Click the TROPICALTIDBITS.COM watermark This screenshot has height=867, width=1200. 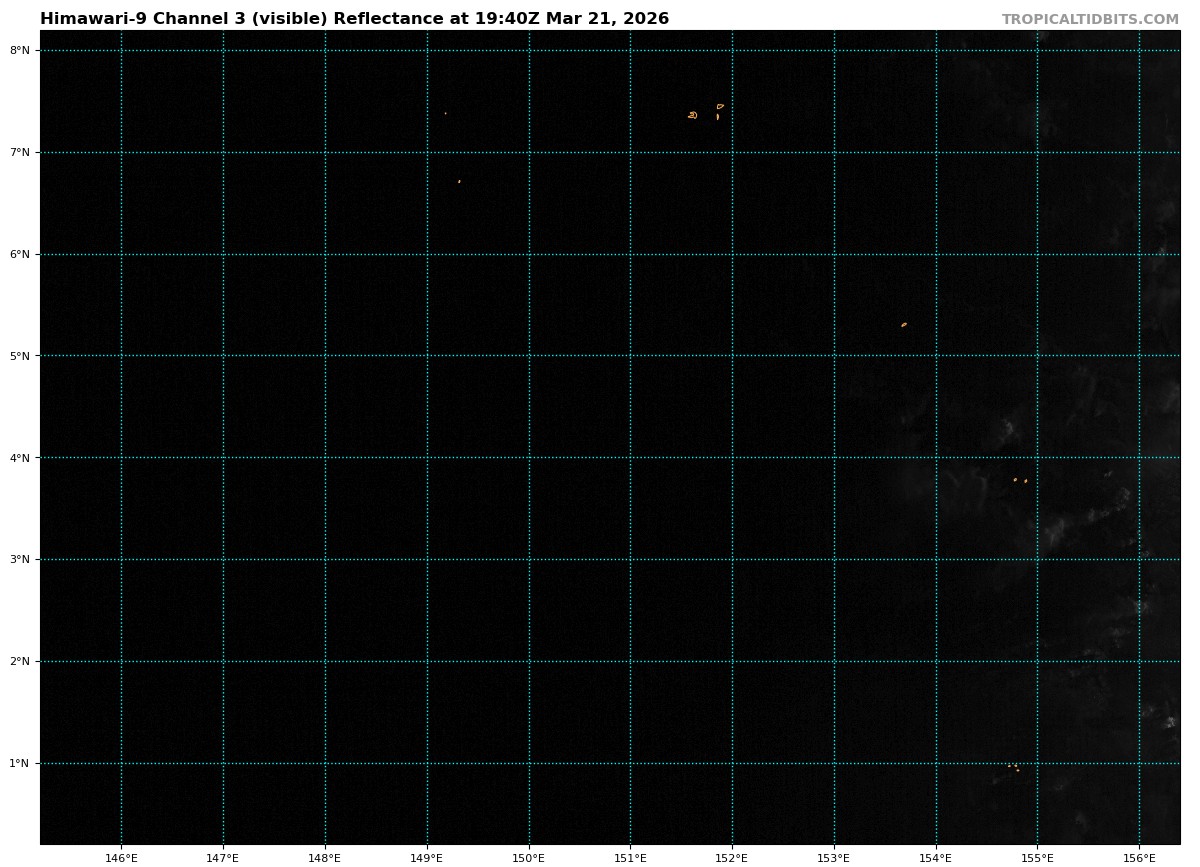point(1090,19)
